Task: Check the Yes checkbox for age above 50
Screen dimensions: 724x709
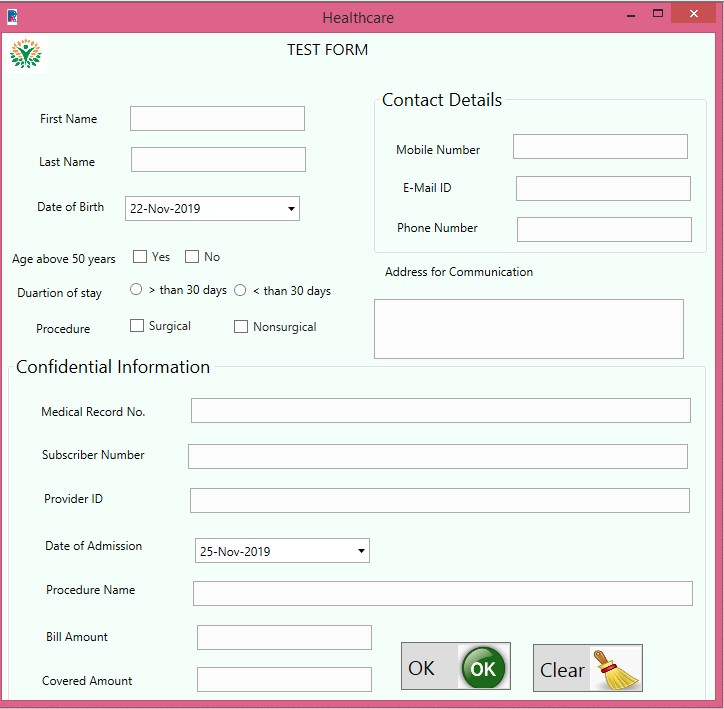Action: [x=140, y=257]
